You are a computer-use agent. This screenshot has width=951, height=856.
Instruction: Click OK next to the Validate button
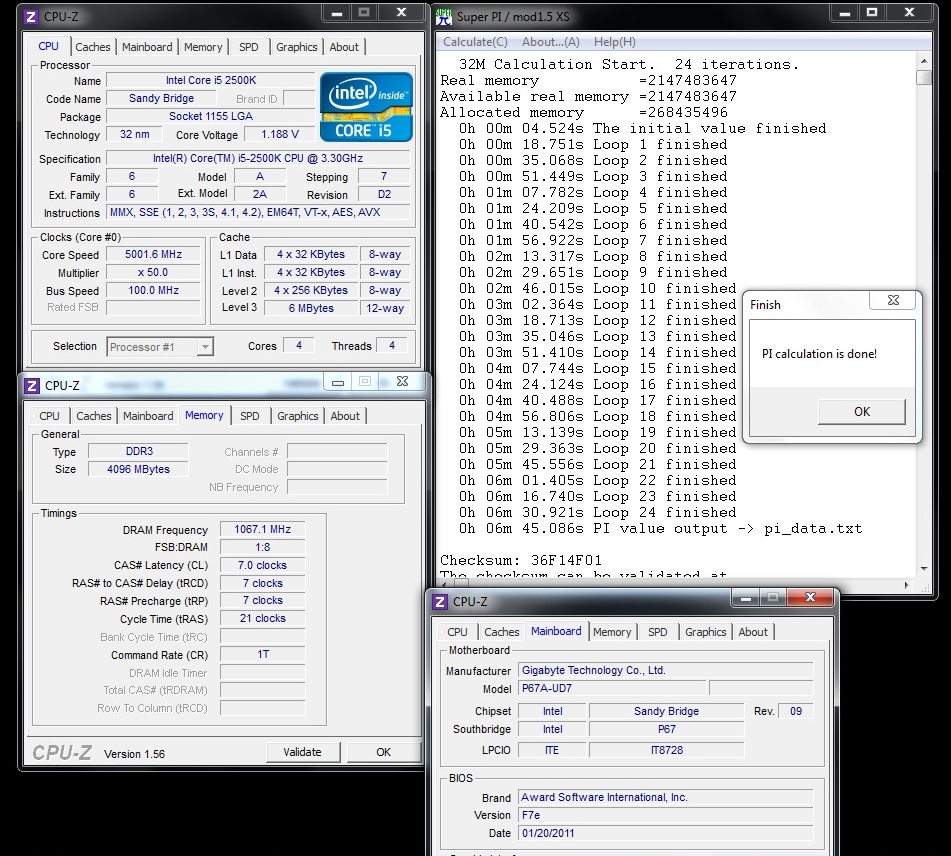(383, 752)
